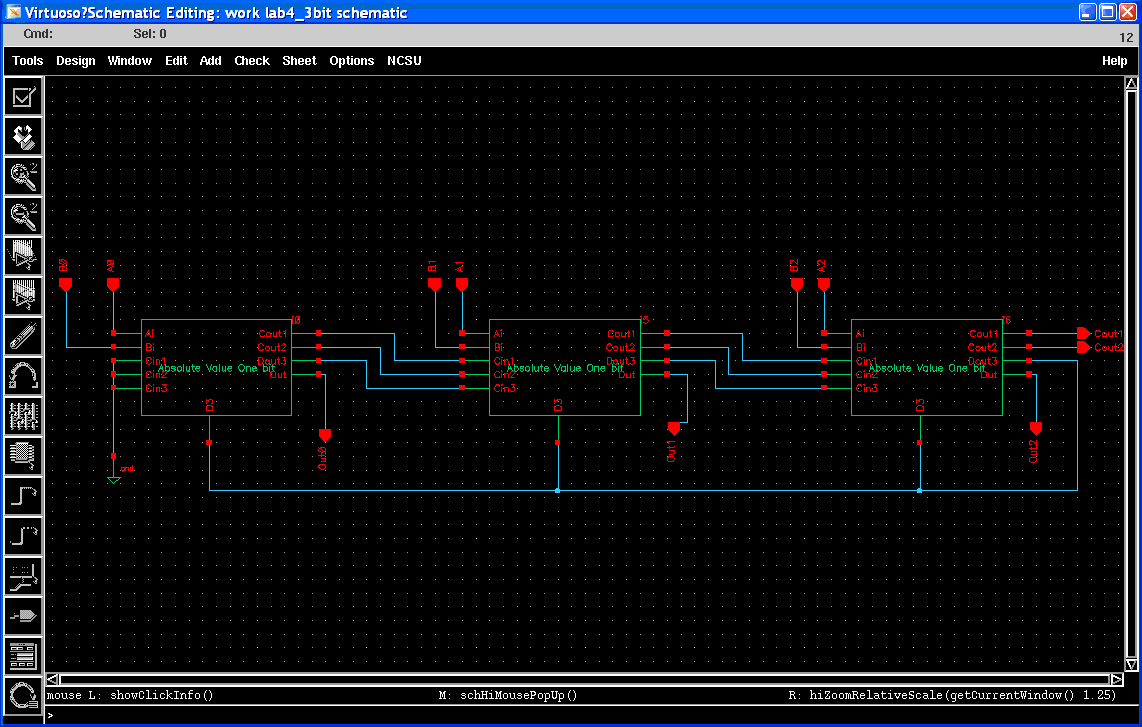Viewport: 1142px width, 727px height.
Task: Select the Add Pin tool icon
Action: coord(23,616)
